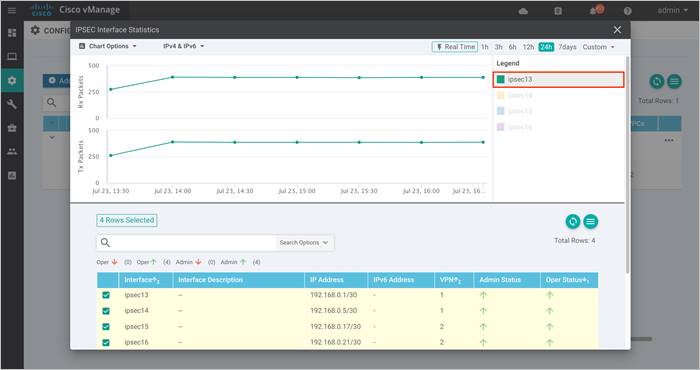Uncheck the ipsec13 row checkbox
Image resolution: width=700 pixels, height=370 pixels.
106,295
